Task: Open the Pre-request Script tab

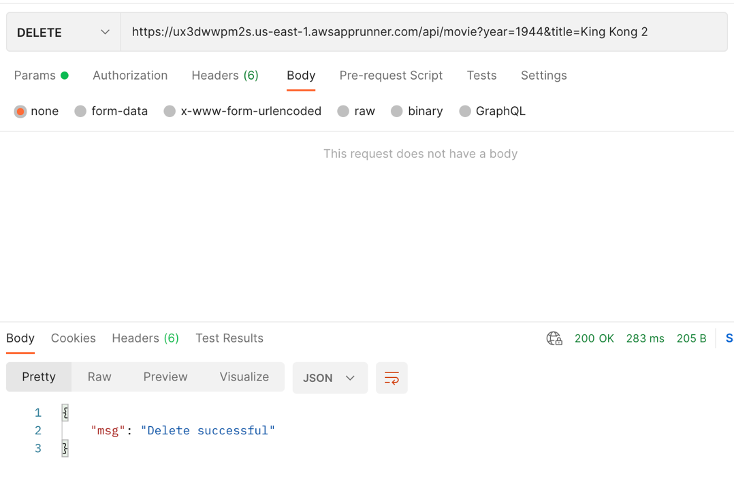Action: pos(391,75)
